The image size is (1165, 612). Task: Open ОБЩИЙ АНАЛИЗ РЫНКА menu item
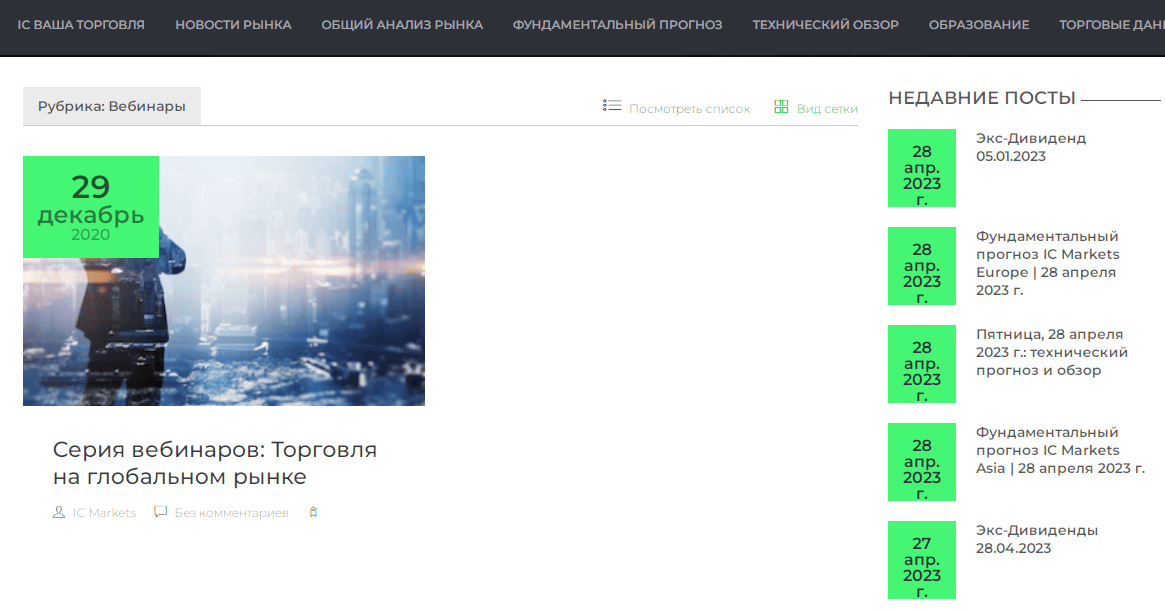(x=402, y=25)
